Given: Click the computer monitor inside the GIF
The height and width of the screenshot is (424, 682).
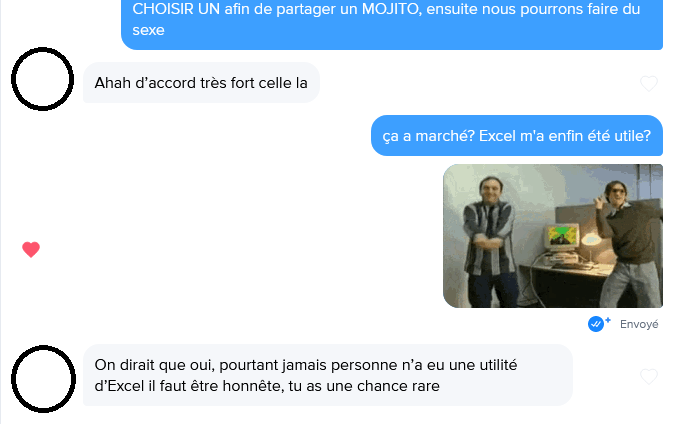Looking at the screenshot, I should point(564,236).
